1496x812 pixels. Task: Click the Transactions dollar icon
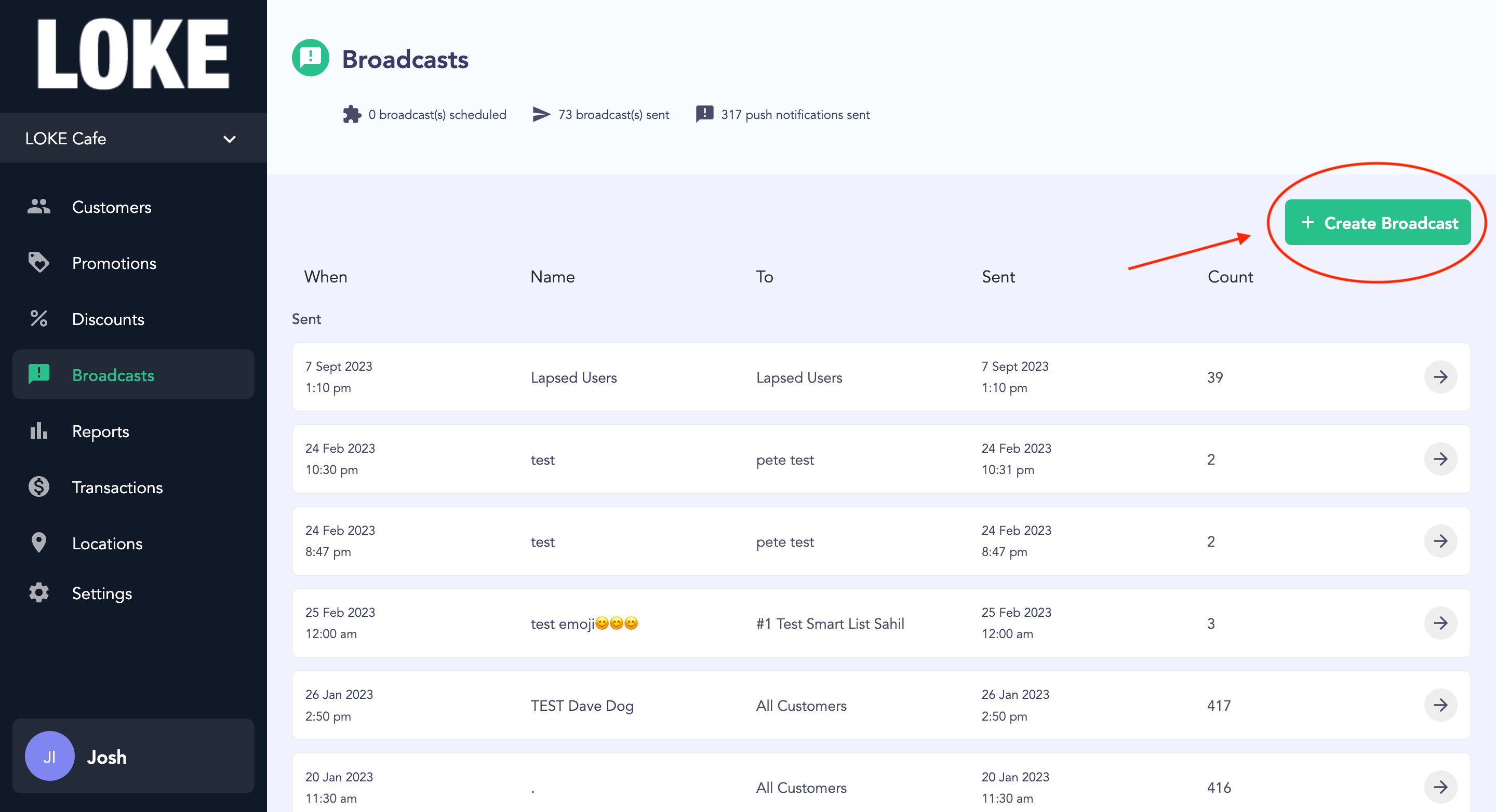(x=39, y=486)
